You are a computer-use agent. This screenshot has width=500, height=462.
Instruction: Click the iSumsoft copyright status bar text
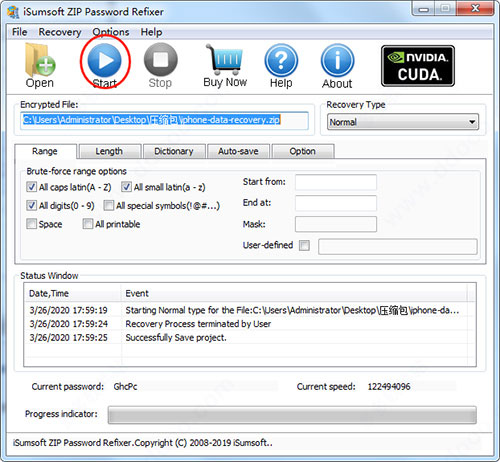[x=143, y=443]
